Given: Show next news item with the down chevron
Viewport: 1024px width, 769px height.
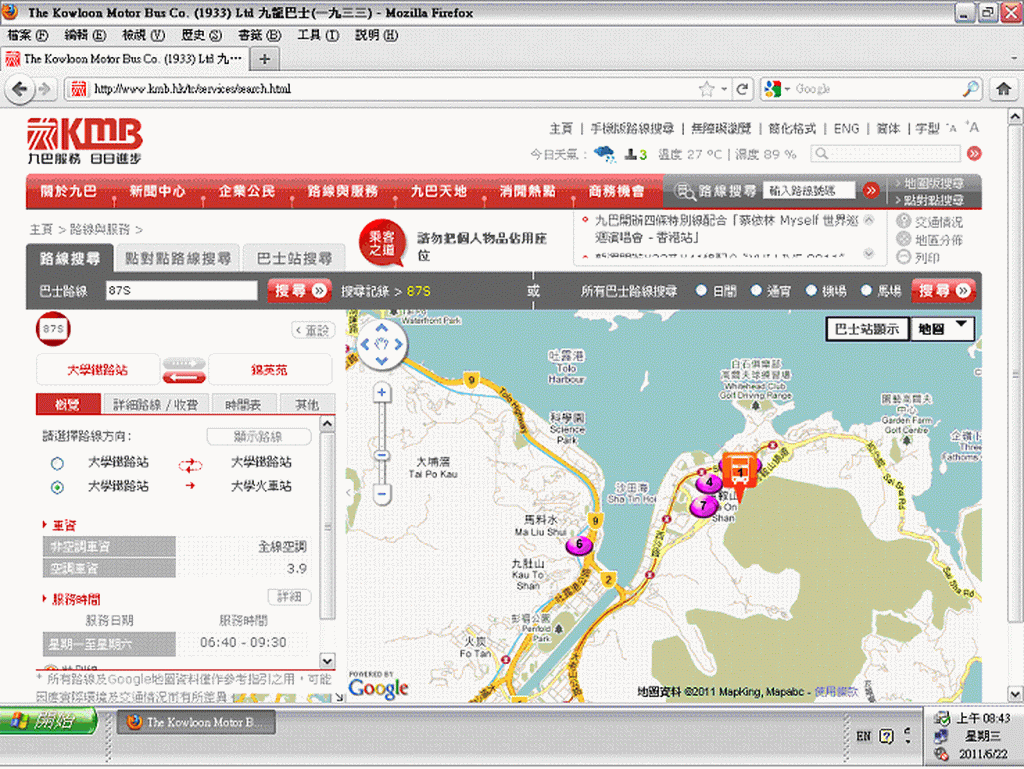Looking at the screenshot, I should 869,254.
